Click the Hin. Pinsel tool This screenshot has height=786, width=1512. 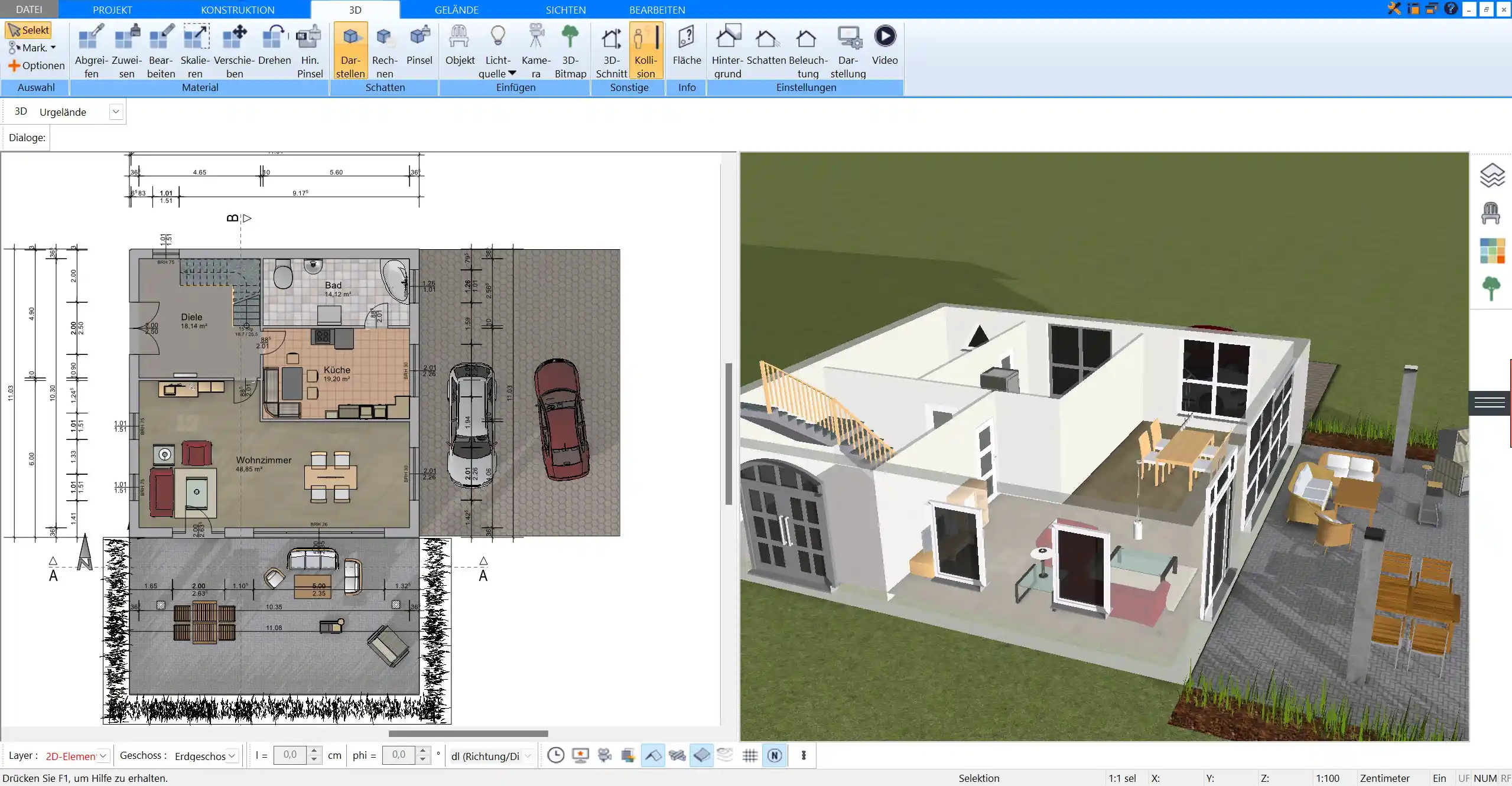point(310,51)
